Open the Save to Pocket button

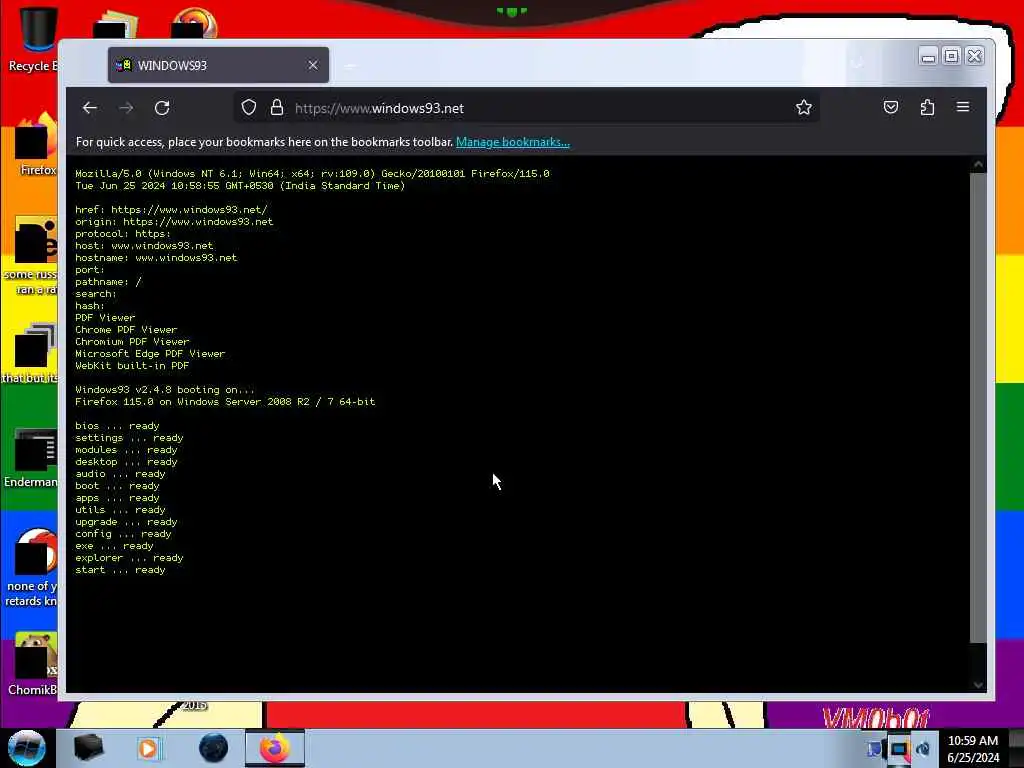coord(891,107)
